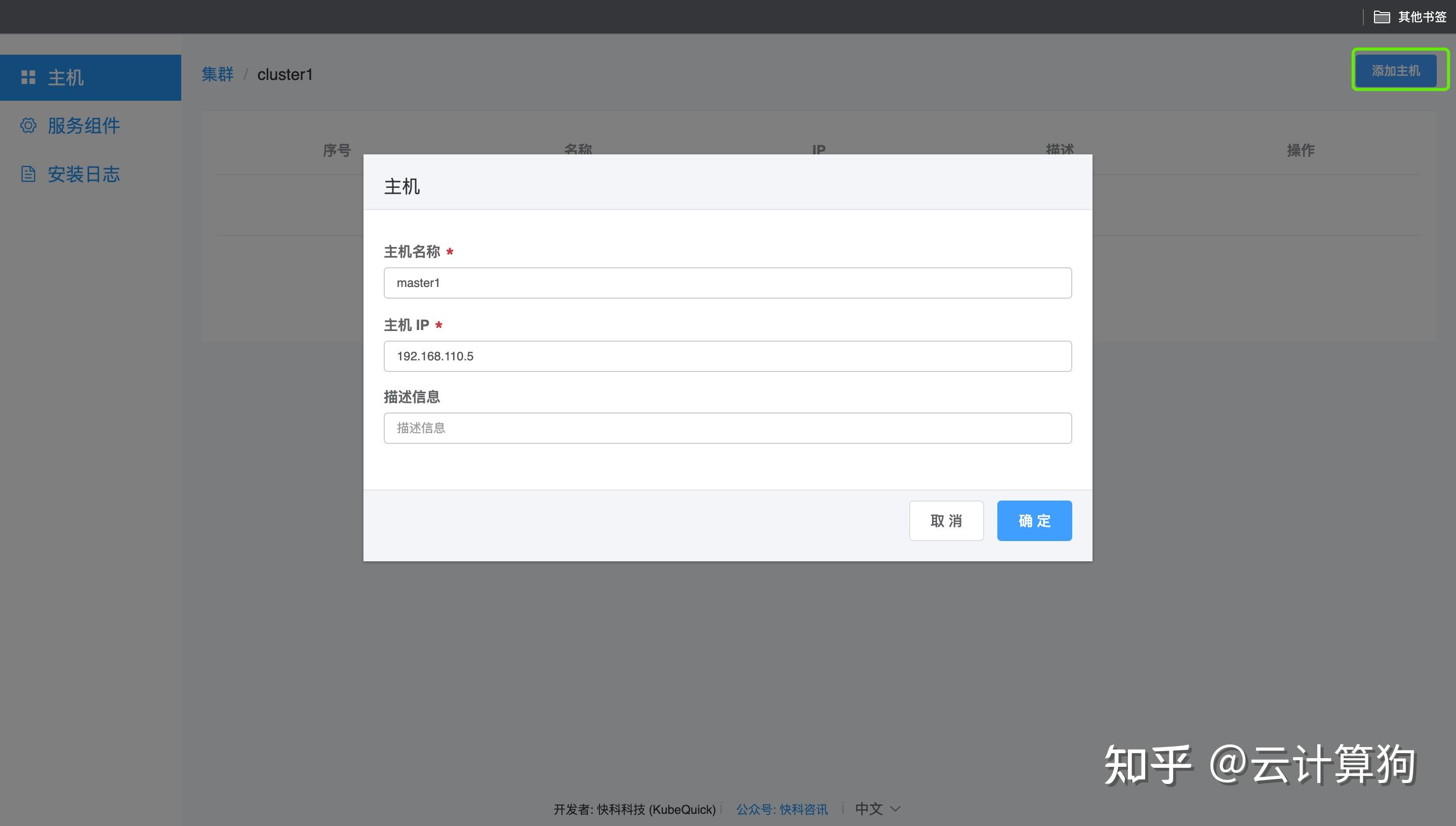Click the 添加主机 button

coord(1395,71)
